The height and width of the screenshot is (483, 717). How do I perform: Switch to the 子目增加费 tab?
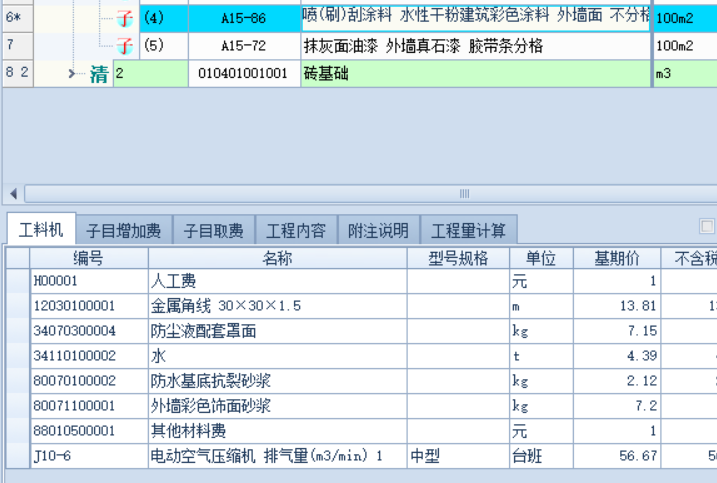click(124, 231)
